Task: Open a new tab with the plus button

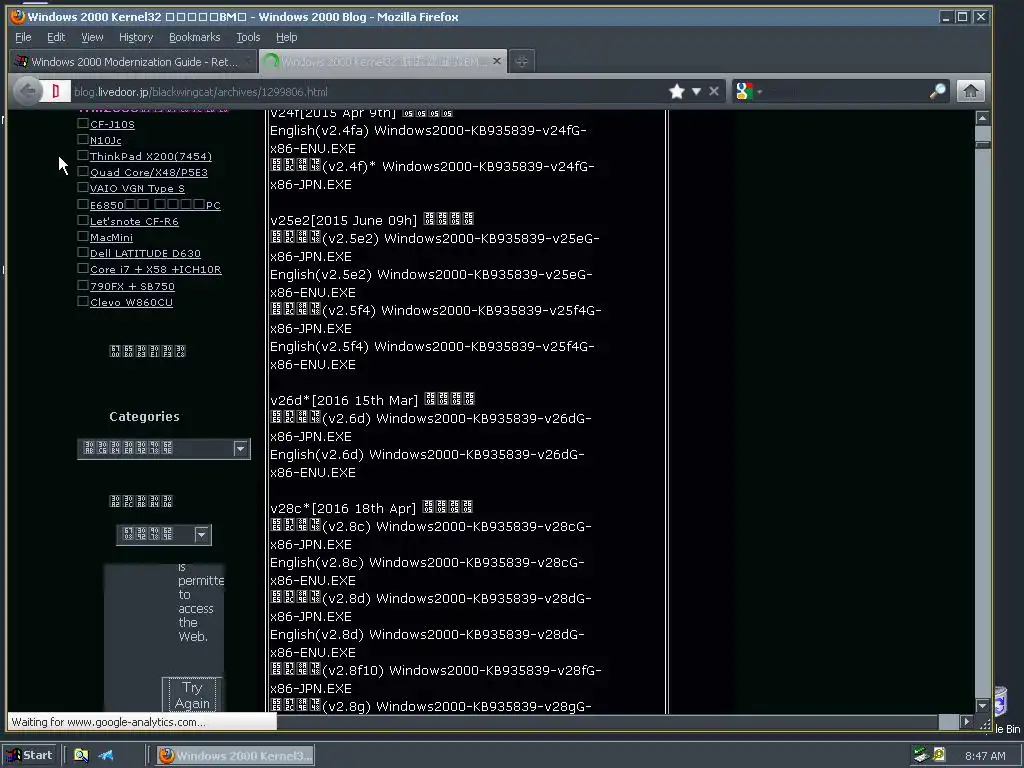Action: pos(521,61)
